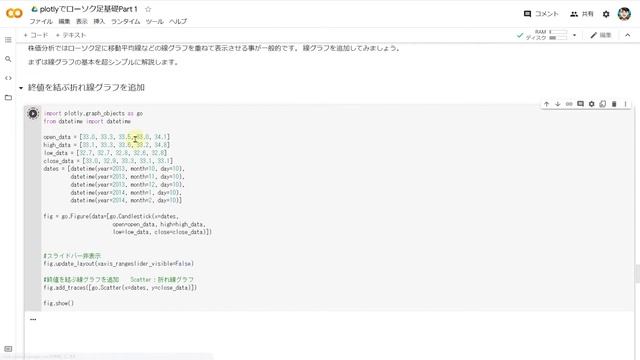This screenshot has width=640, height=360.
Task: Open the ファイル menu
Action: pyautogui.click(x=41, y=21)
